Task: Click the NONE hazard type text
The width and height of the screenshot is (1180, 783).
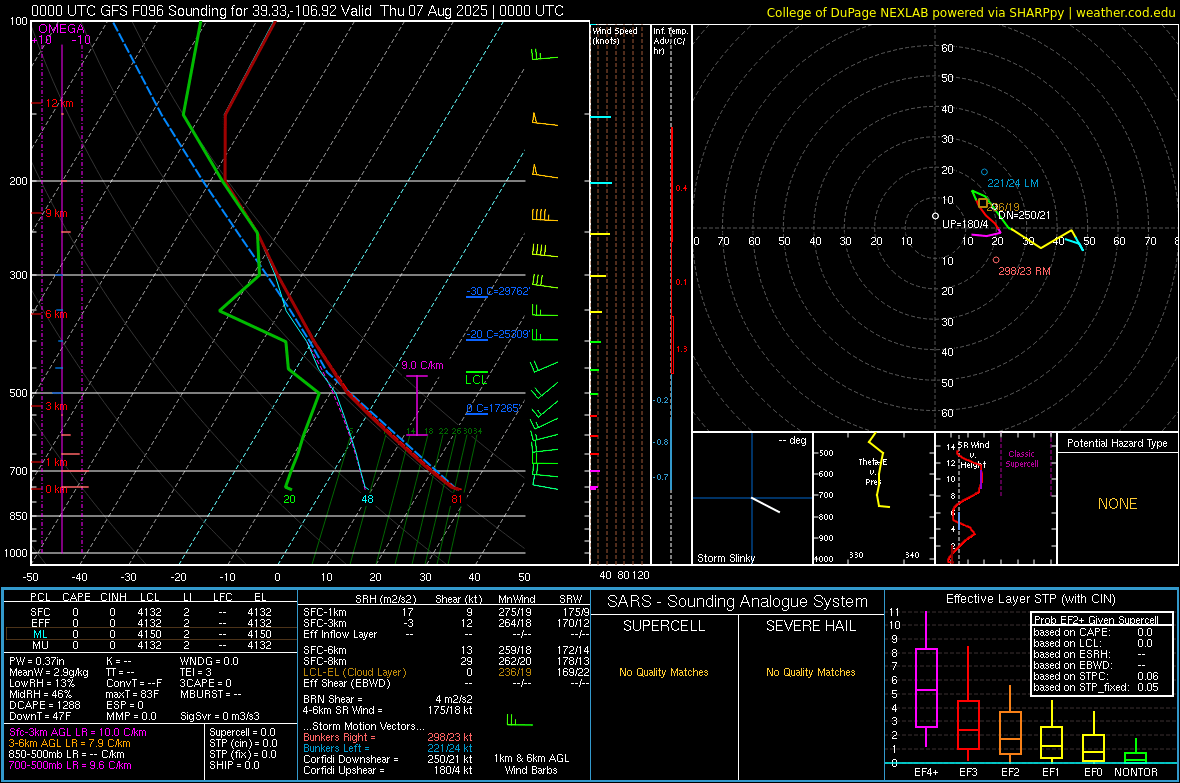Action: [1117, 504]
